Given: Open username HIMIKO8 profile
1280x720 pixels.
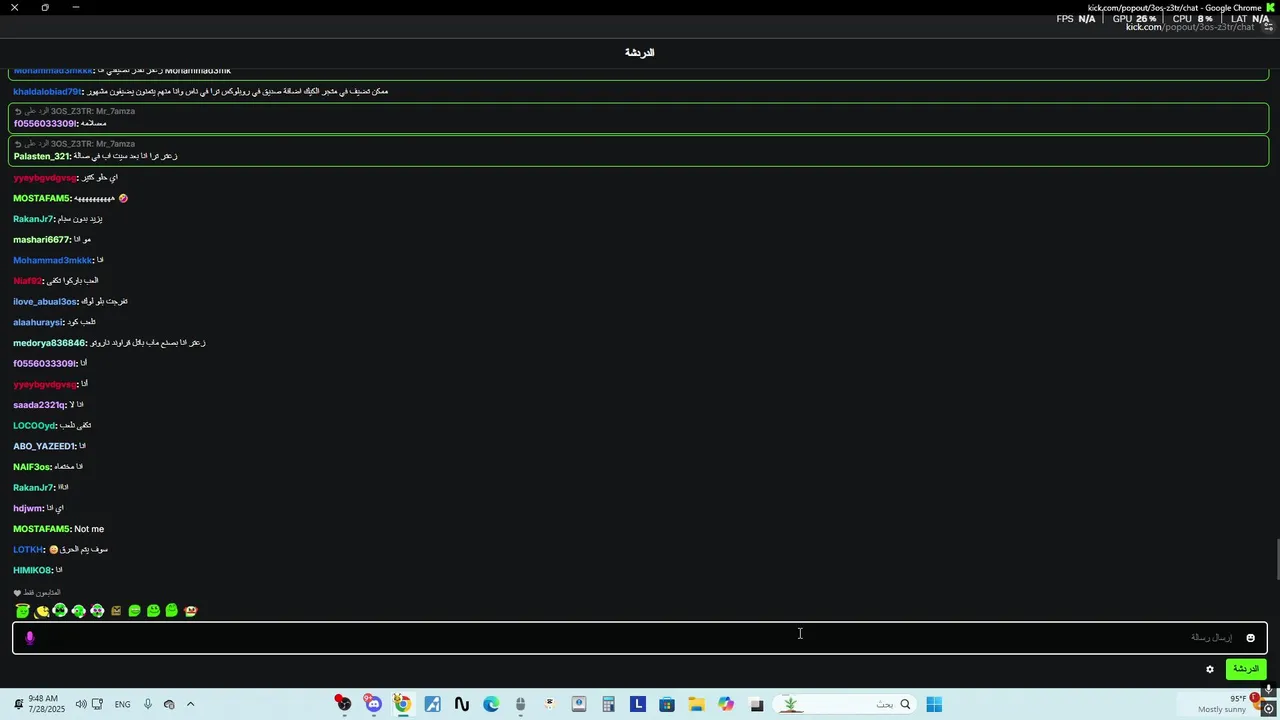Looking at the screenshot, I should click(32, 570).
